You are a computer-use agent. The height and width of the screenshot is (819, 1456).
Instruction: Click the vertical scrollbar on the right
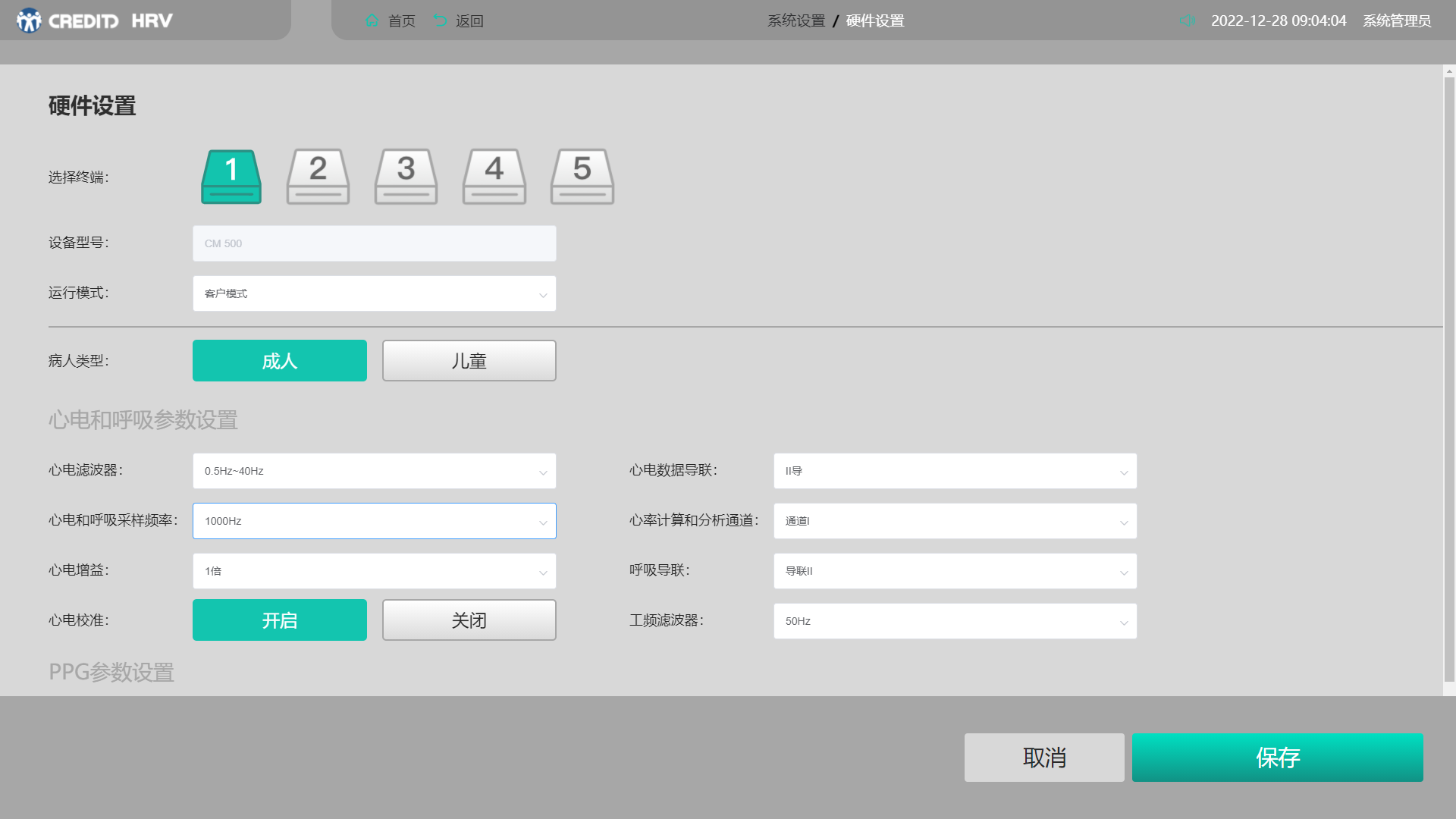[x=1449, y=379]
